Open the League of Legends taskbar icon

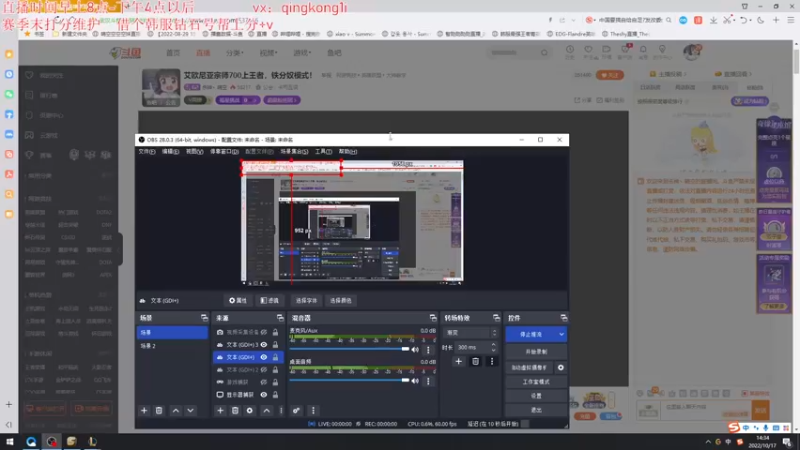click(92, 442)
